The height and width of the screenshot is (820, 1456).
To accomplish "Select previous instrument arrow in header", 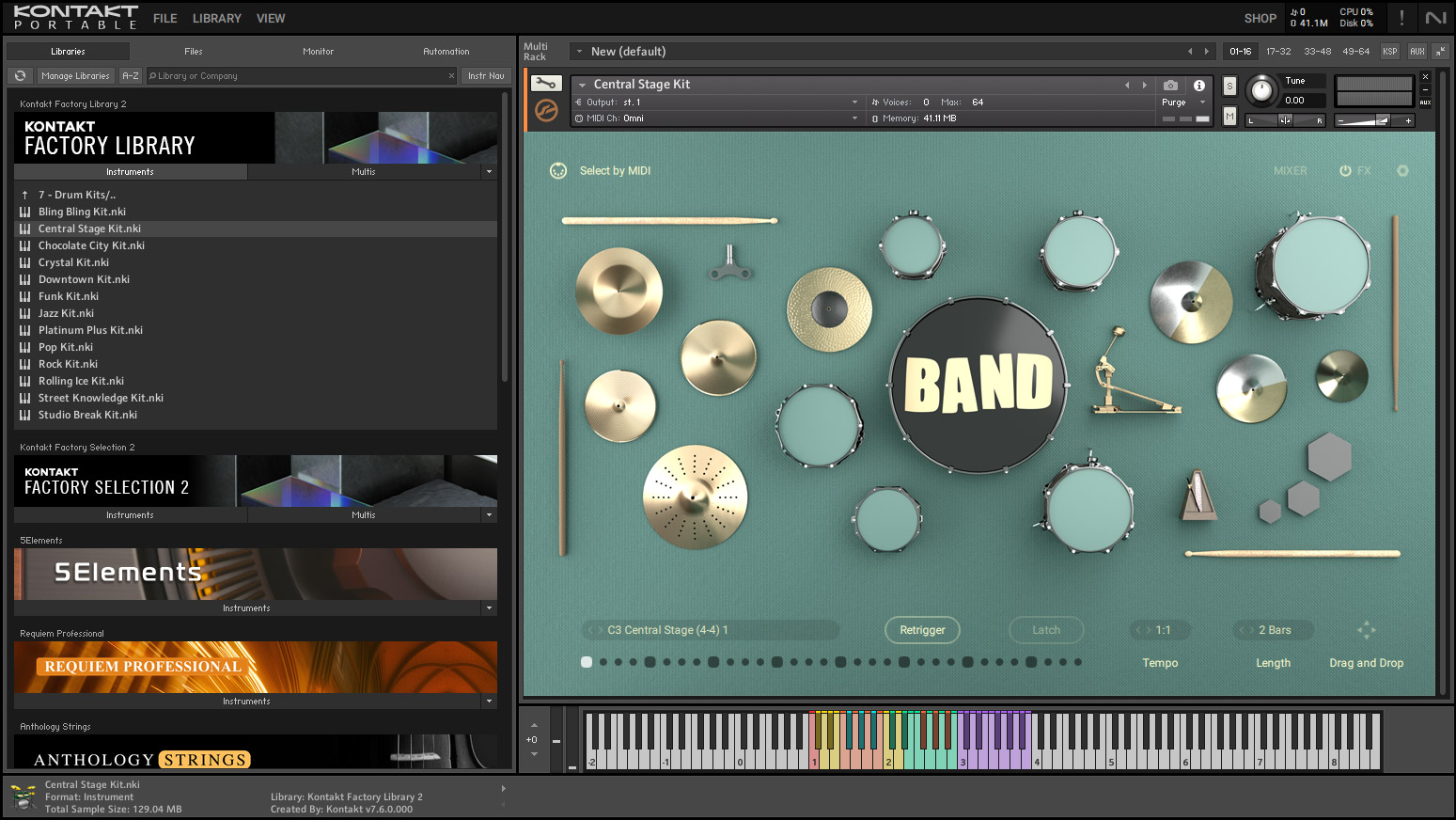I will pos(1127,85).
